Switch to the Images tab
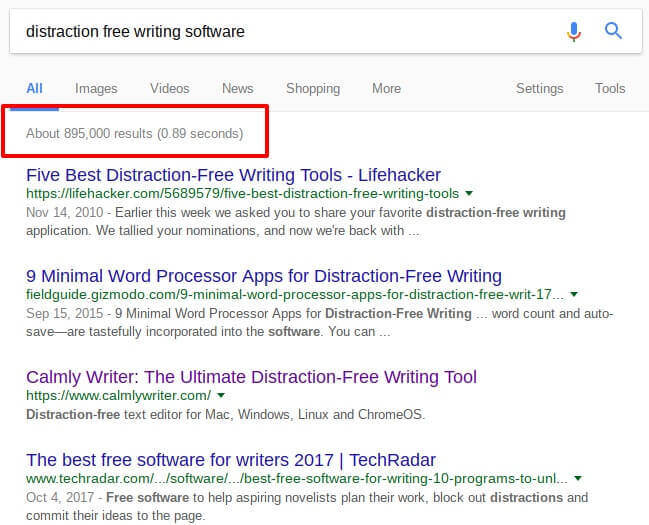Viewport: 649px width, 525px height. pos(96,88)
